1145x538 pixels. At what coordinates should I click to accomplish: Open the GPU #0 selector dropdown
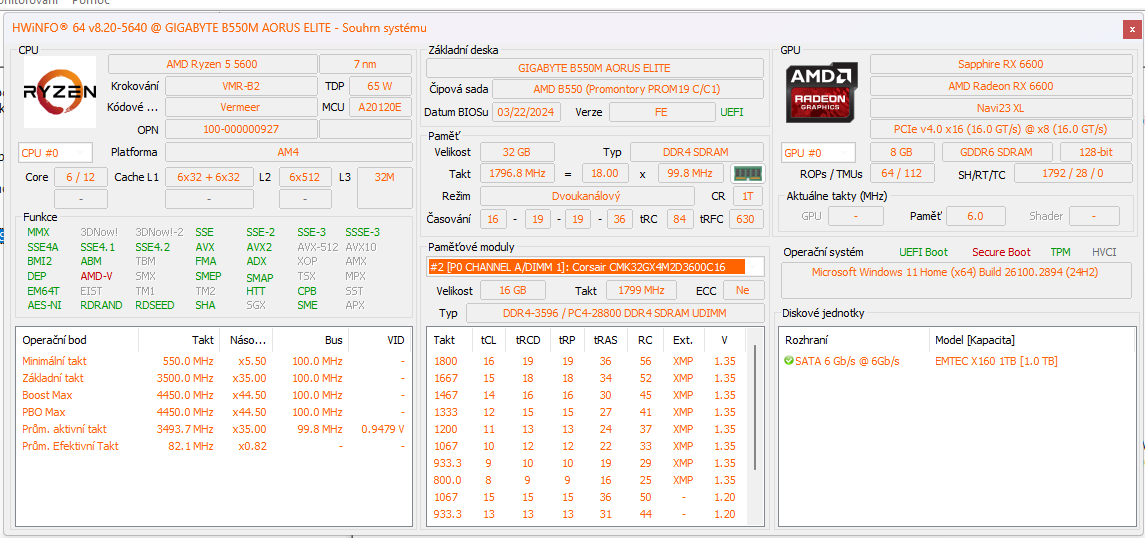click(x=818, y=153)
